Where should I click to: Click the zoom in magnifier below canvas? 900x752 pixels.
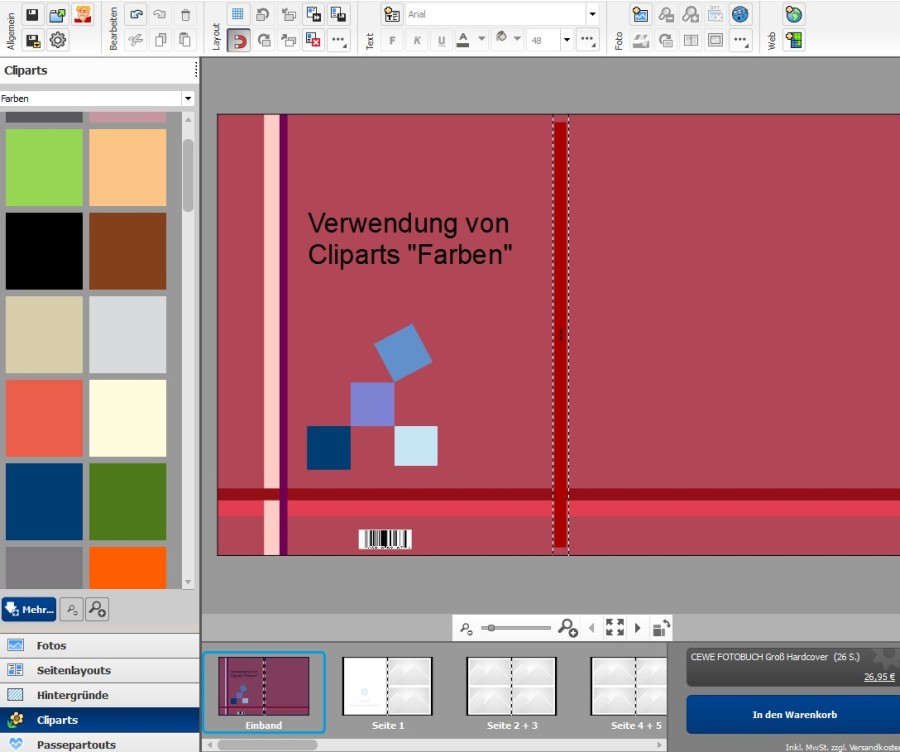point(567,627)
